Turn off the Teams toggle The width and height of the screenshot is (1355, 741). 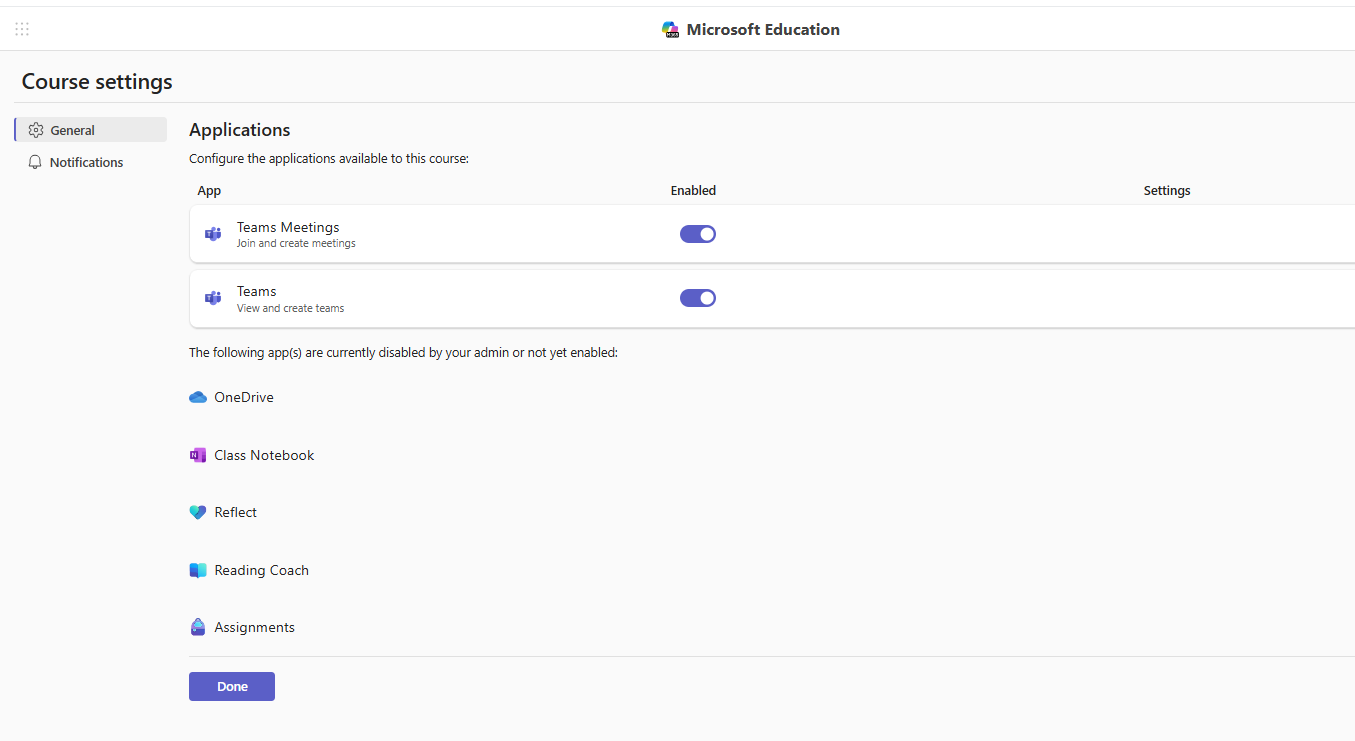click(x=697, y=297)
